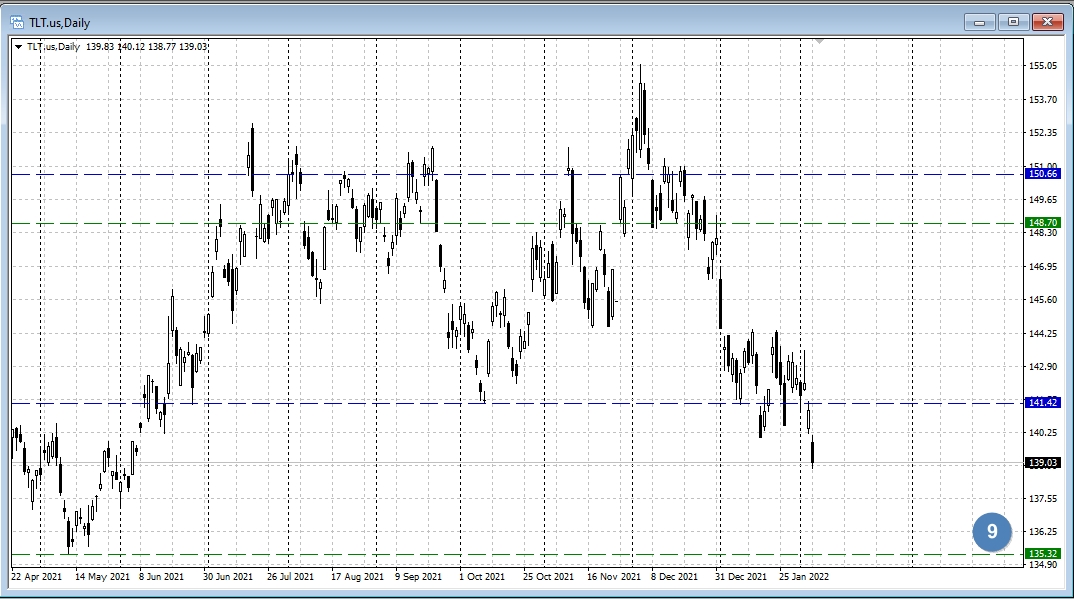Select the 141.42 blue price level tag
This screenshot has width=1074, height=599.
1042,403
